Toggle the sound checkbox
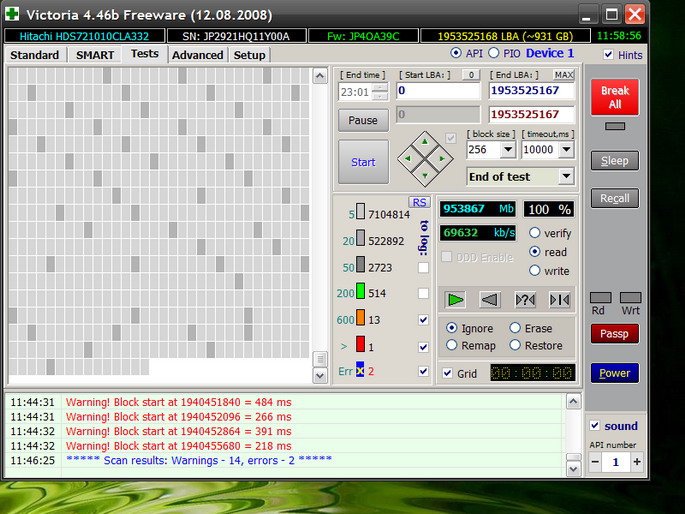 (x=595, y=425)
